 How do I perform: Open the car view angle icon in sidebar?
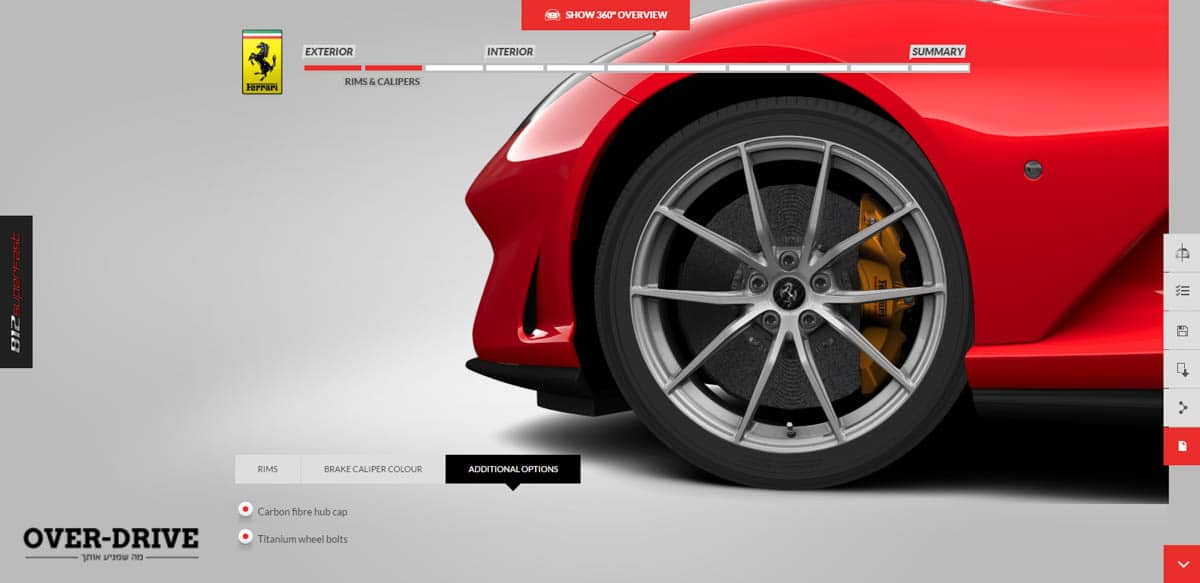(1182, 252)
